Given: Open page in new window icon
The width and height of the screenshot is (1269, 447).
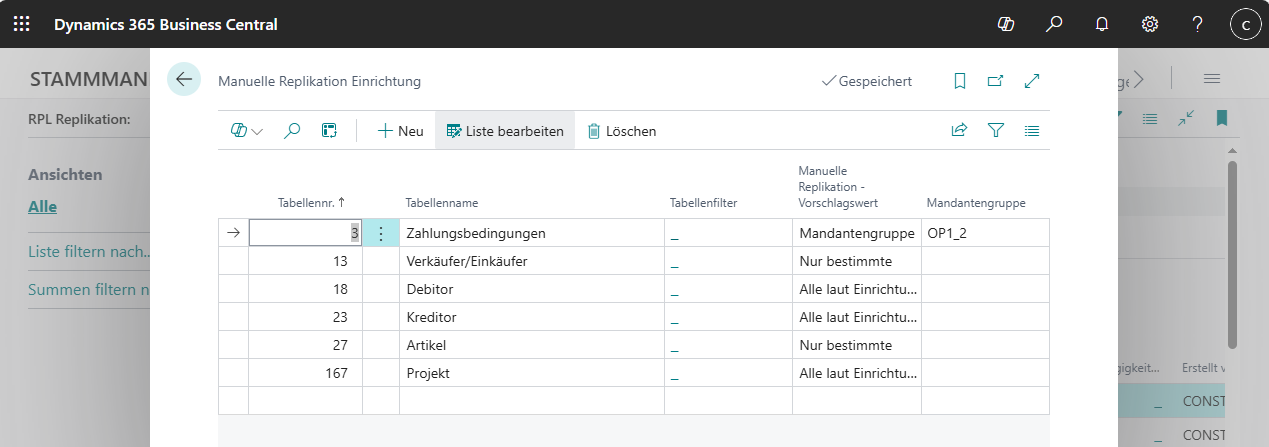Looking at the screenshot, I should point(995,81).
